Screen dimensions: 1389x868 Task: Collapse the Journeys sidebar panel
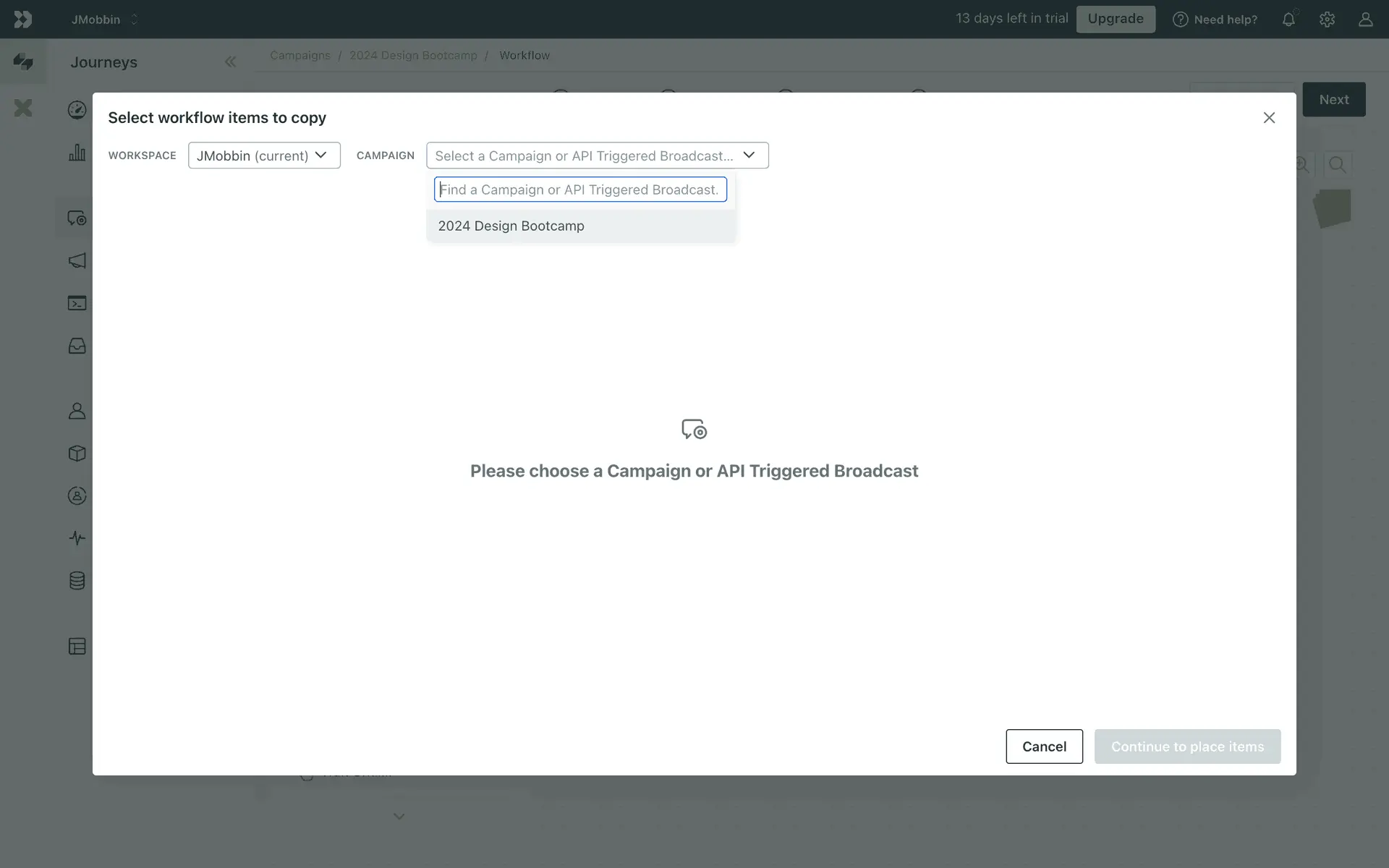230,62
